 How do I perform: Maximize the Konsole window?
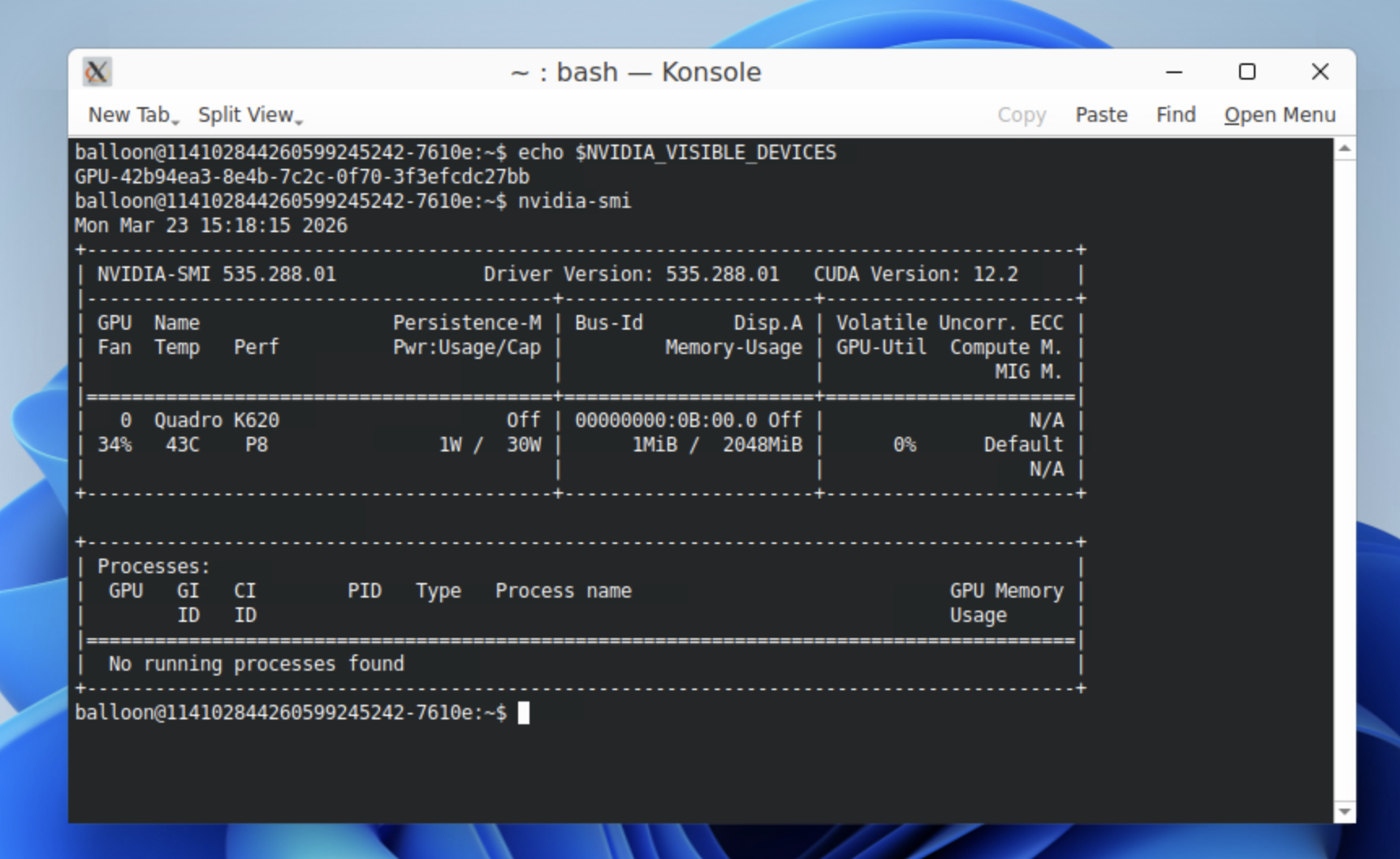(x=1247, y=72)
